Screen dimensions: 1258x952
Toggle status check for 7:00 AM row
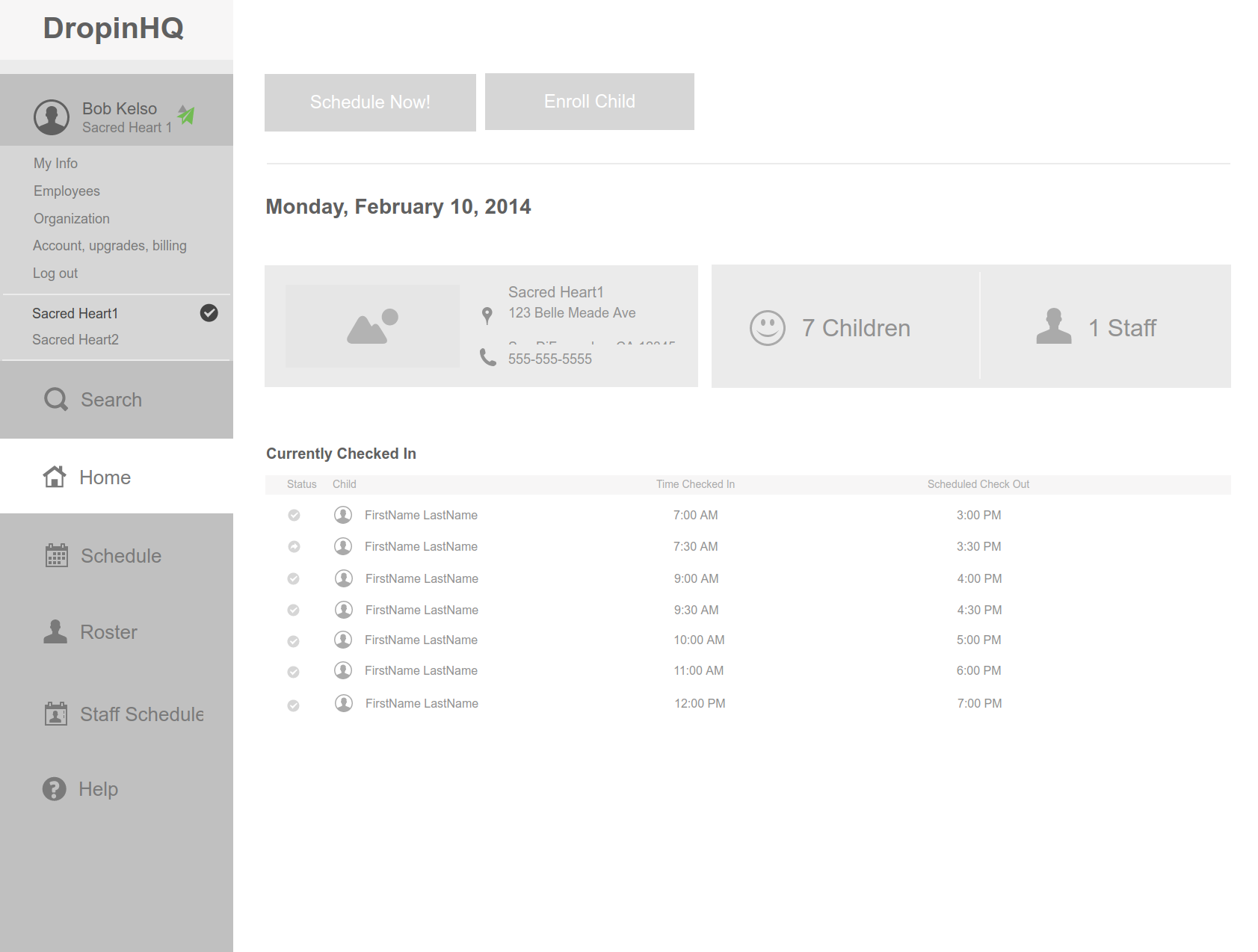point(294,515)
